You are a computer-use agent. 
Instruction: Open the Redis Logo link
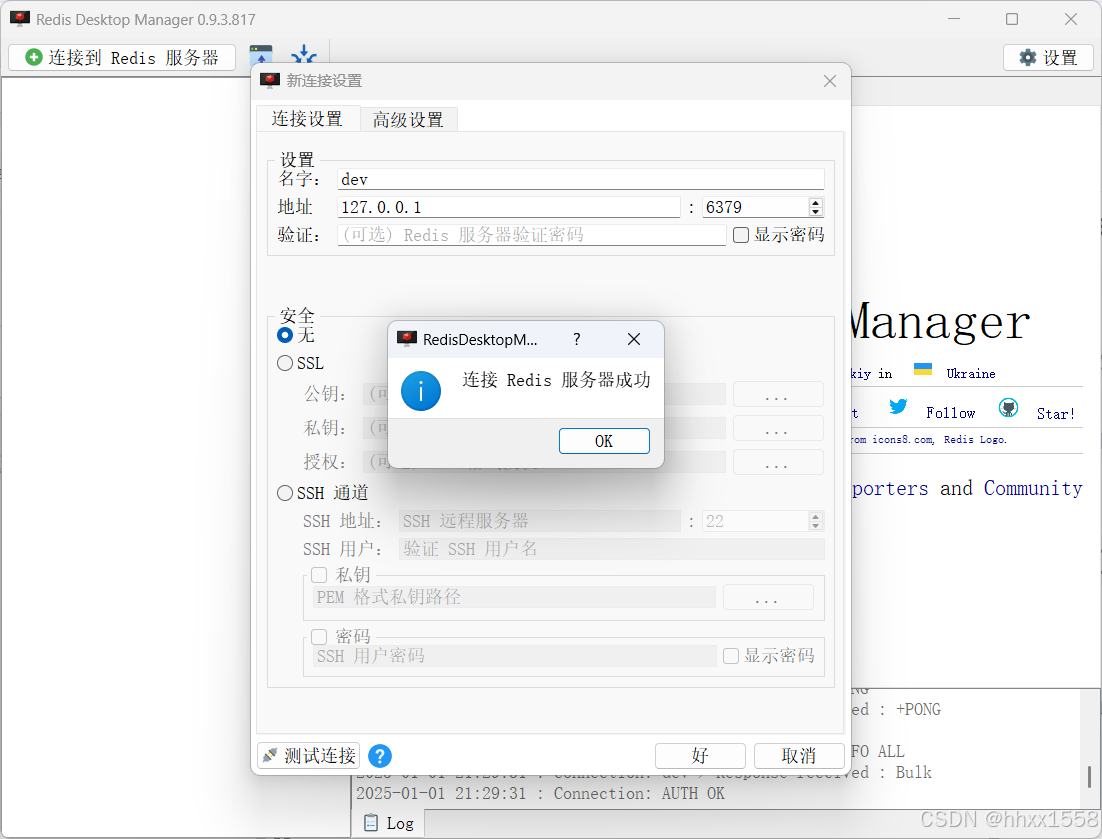click(975, 439)
